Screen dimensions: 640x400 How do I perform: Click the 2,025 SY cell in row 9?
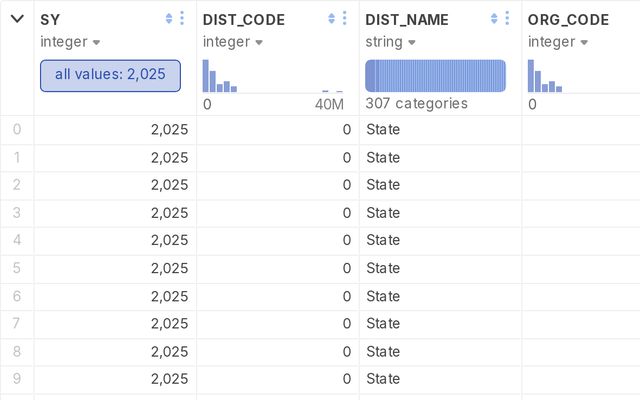169,379
